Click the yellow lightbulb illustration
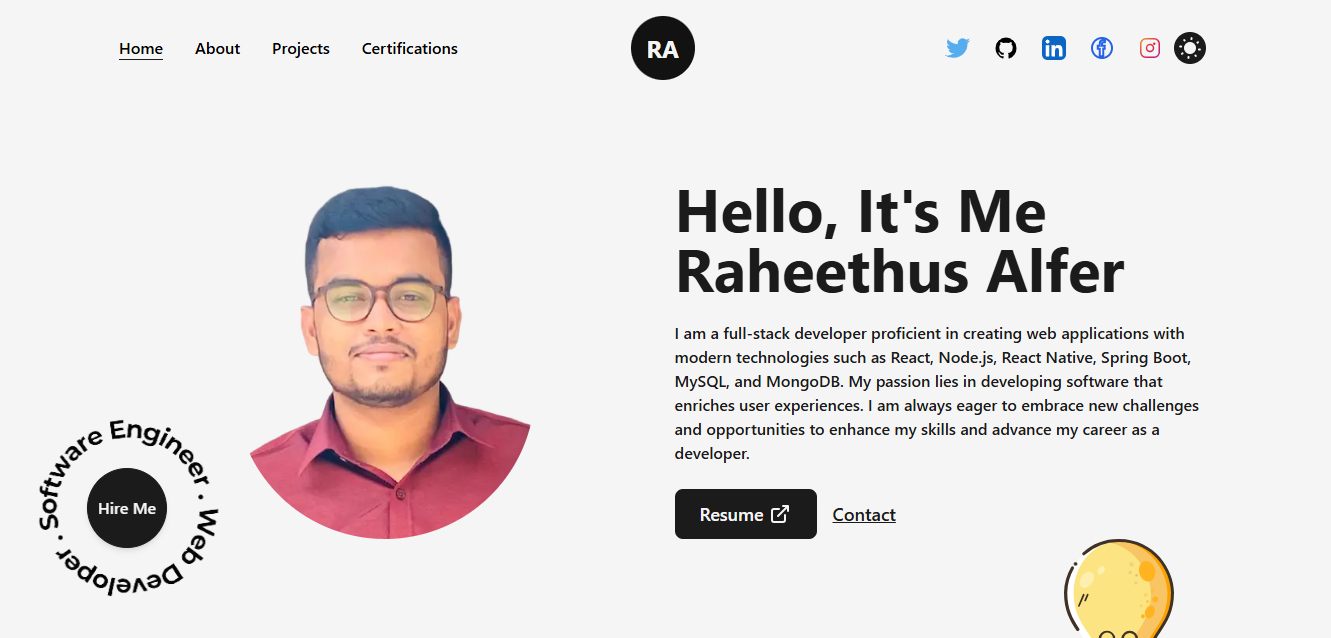This screenshot has width=1331, height=638. [x=1119, y=589]
